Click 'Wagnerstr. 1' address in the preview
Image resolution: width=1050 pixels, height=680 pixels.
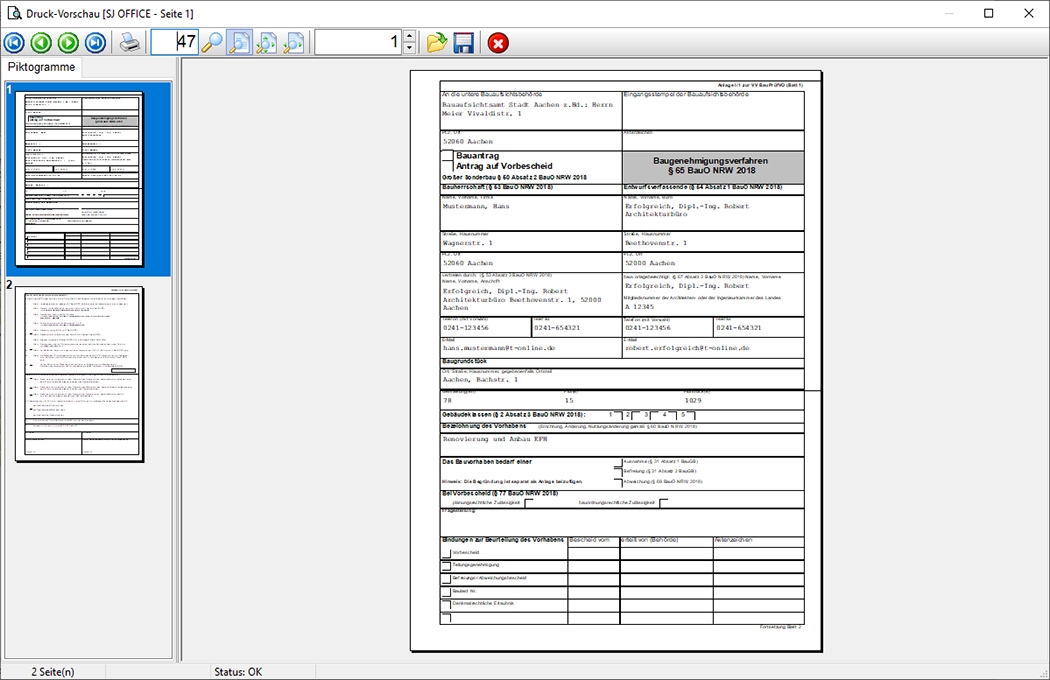tap(467, 243)
